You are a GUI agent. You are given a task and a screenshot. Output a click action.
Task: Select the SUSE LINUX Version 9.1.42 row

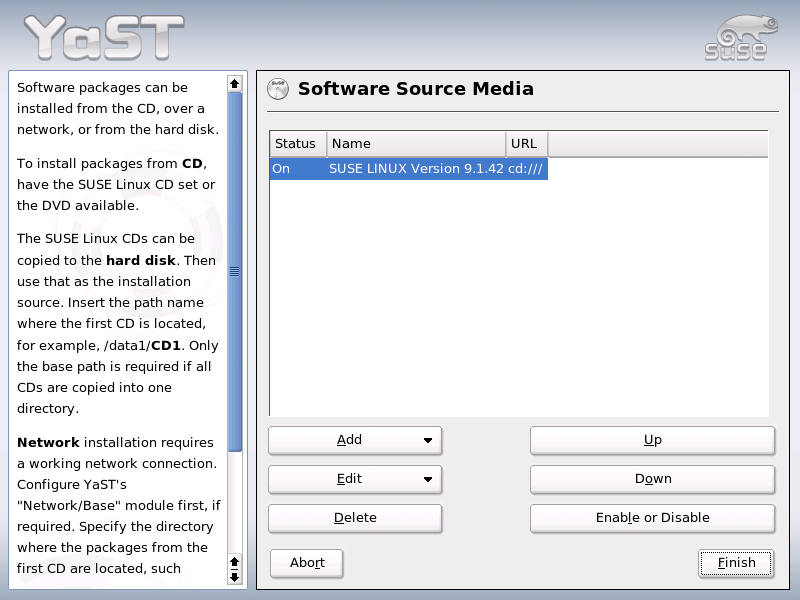(409, 169)
